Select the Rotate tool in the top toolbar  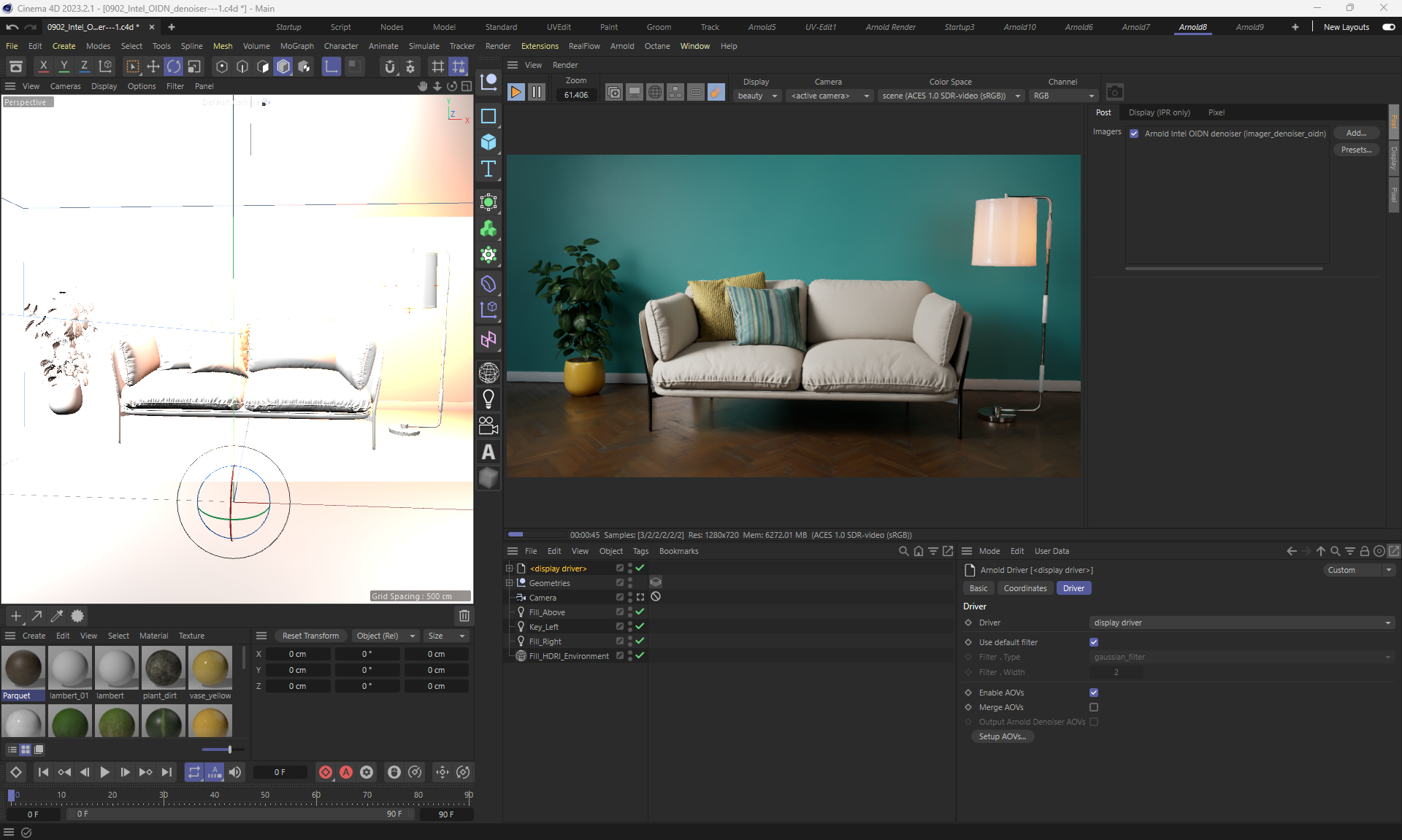click(174, 66)
